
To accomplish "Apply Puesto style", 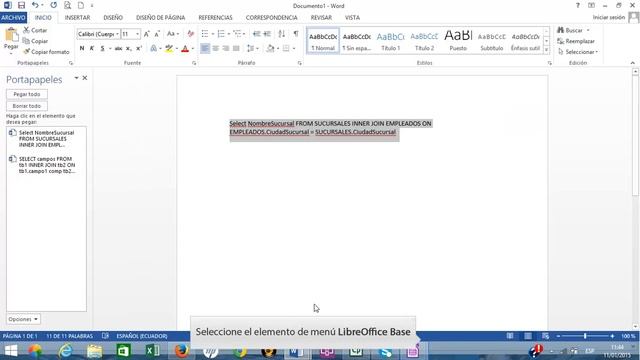I will pyautogui.click(x=458, y=41).
